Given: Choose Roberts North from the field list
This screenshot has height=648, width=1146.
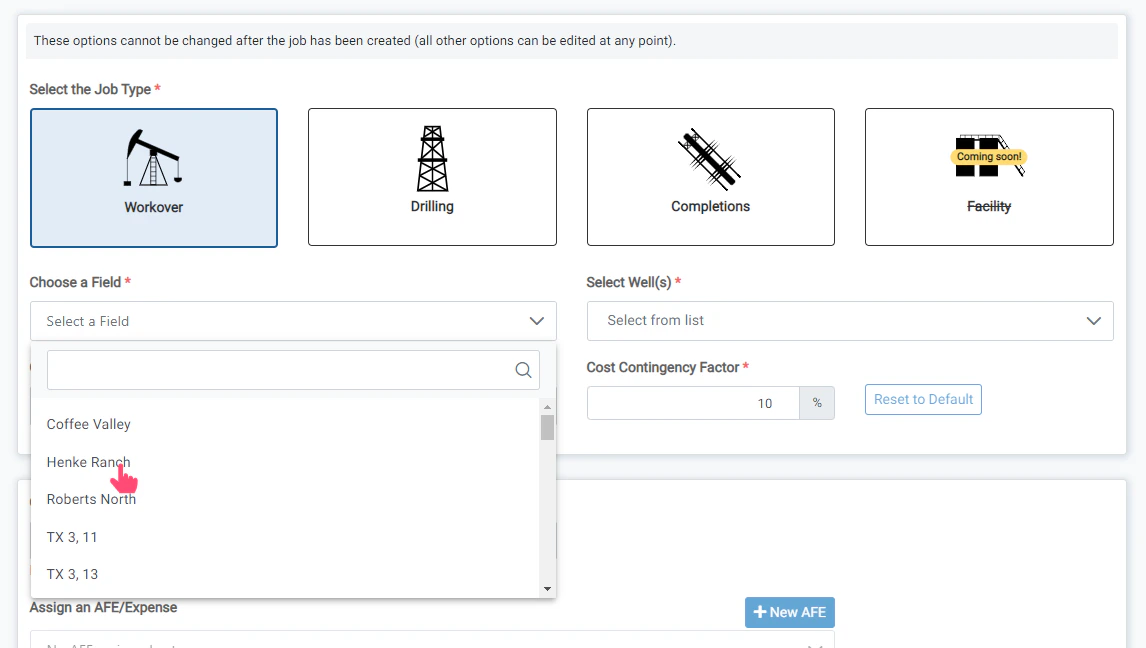Looking at the screenshot, I should (285, 500).
